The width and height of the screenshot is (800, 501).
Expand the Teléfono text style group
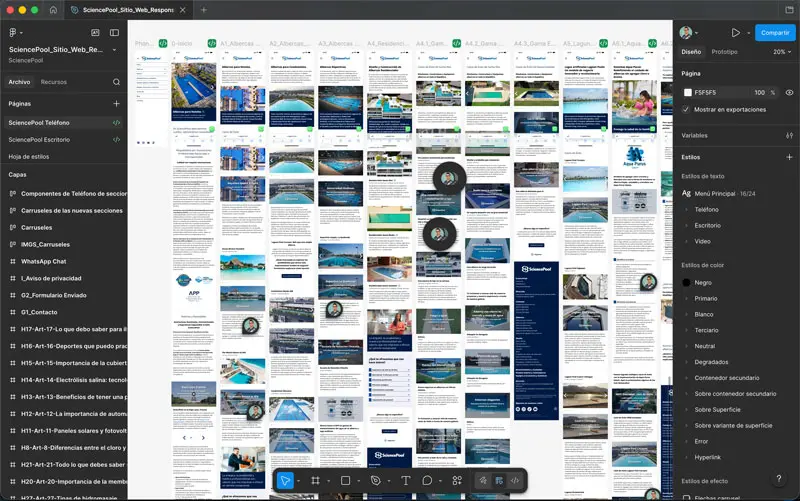click(687, 209)
